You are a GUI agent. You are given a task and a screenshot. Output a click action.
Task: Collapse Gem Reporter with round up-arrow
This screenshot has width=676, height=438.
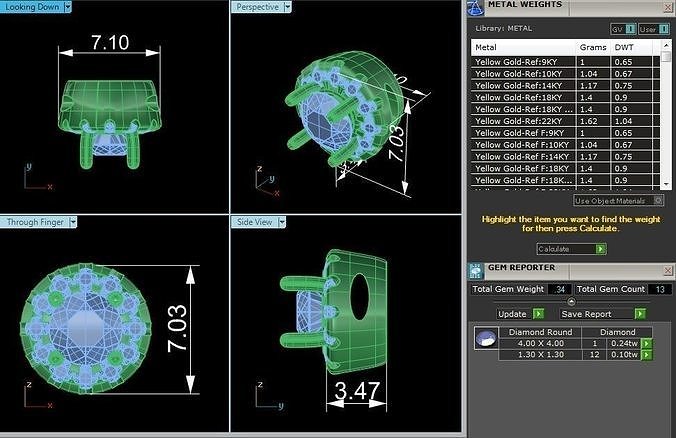click(571, 301)
